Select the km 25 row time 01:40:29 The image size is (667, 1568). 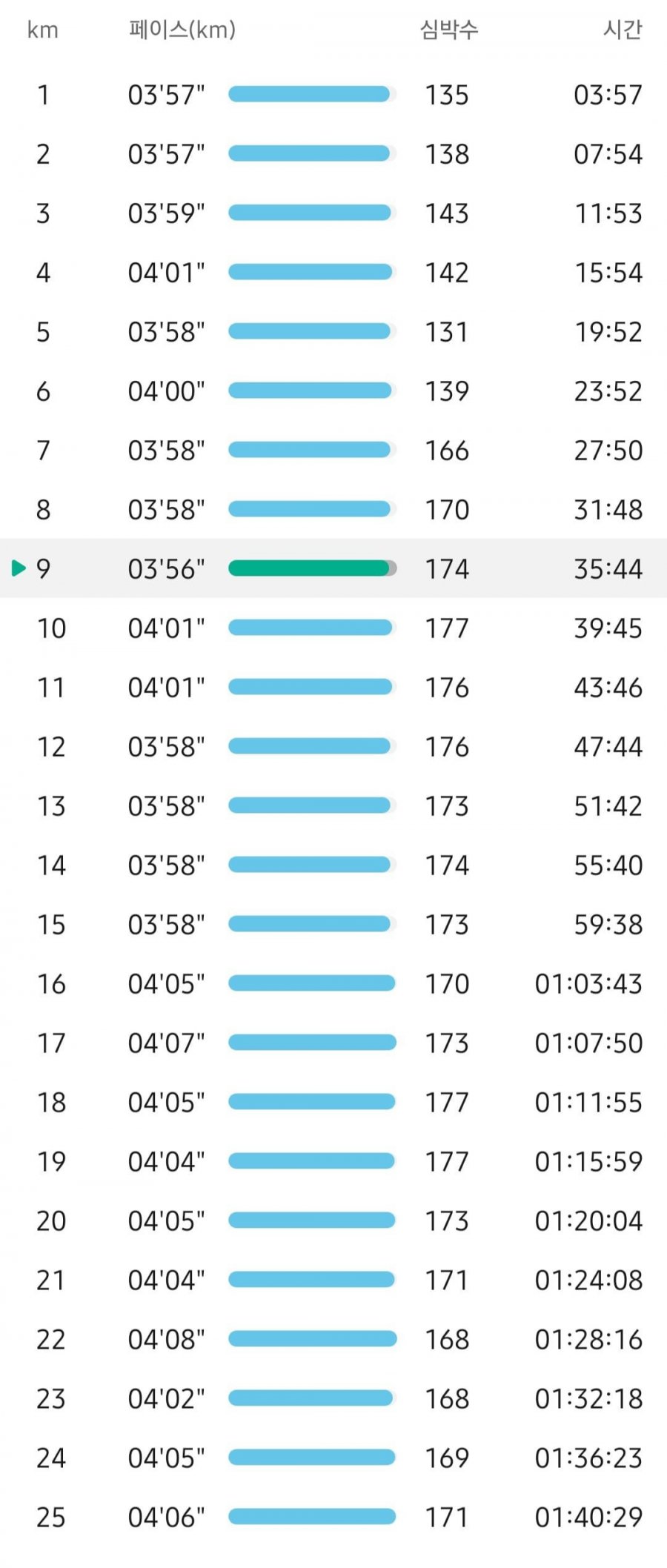tap(588, 1517)
